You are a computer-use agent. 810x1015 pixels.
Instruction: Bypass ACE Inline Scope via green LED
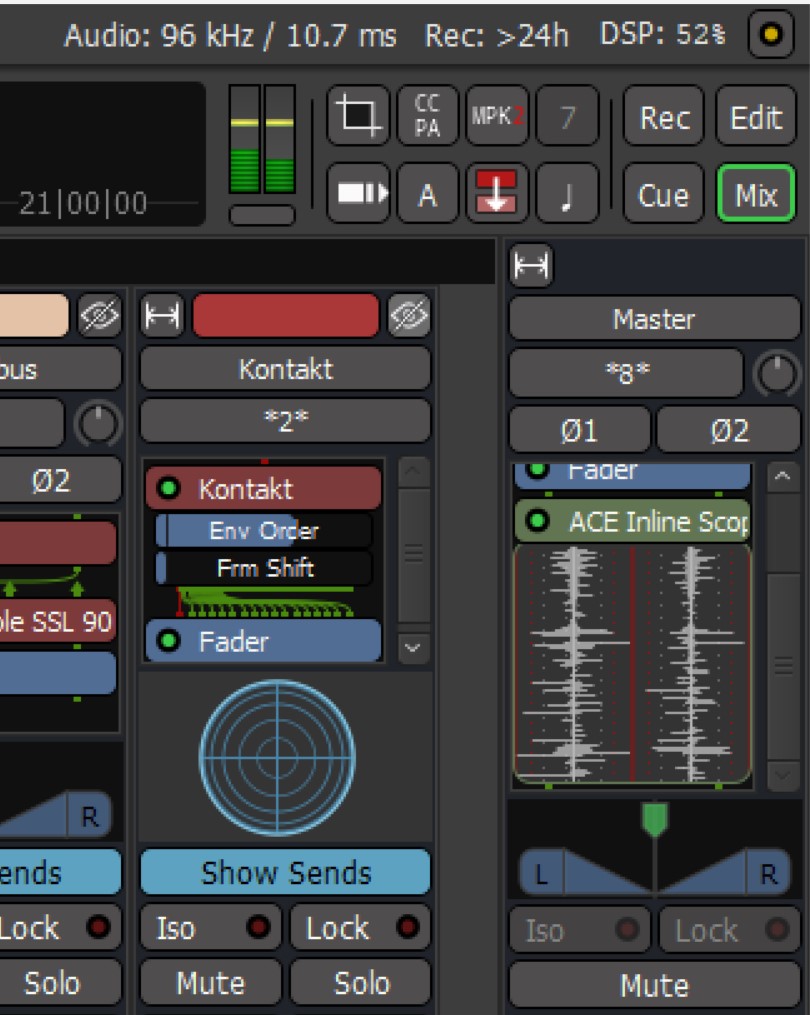tap(537, 520)
